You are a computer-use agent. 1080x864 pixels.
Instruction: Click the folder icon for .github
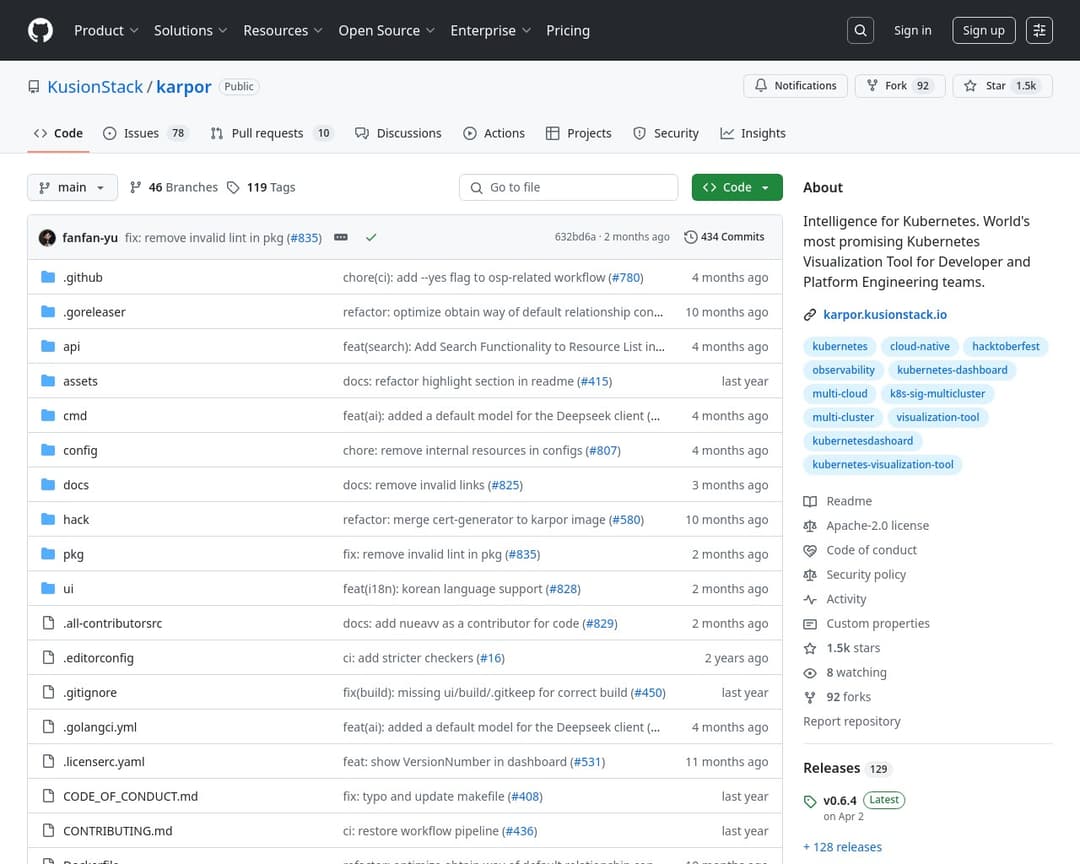pos(48,277)
